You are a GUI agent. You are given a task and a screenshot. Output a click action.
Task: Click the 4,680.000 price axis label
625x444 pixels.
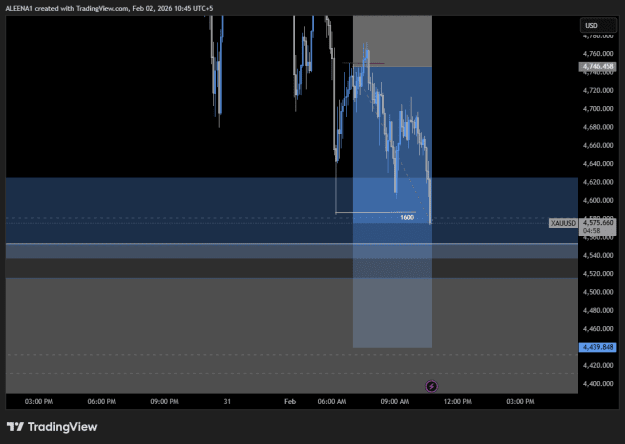pyautogui.click(x=598, y=127)
